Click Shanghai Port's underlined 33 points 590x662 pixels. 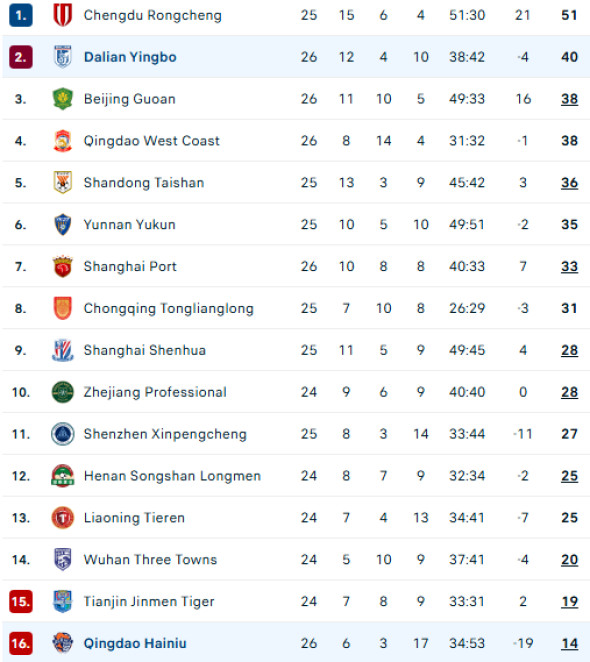point(569,266)
